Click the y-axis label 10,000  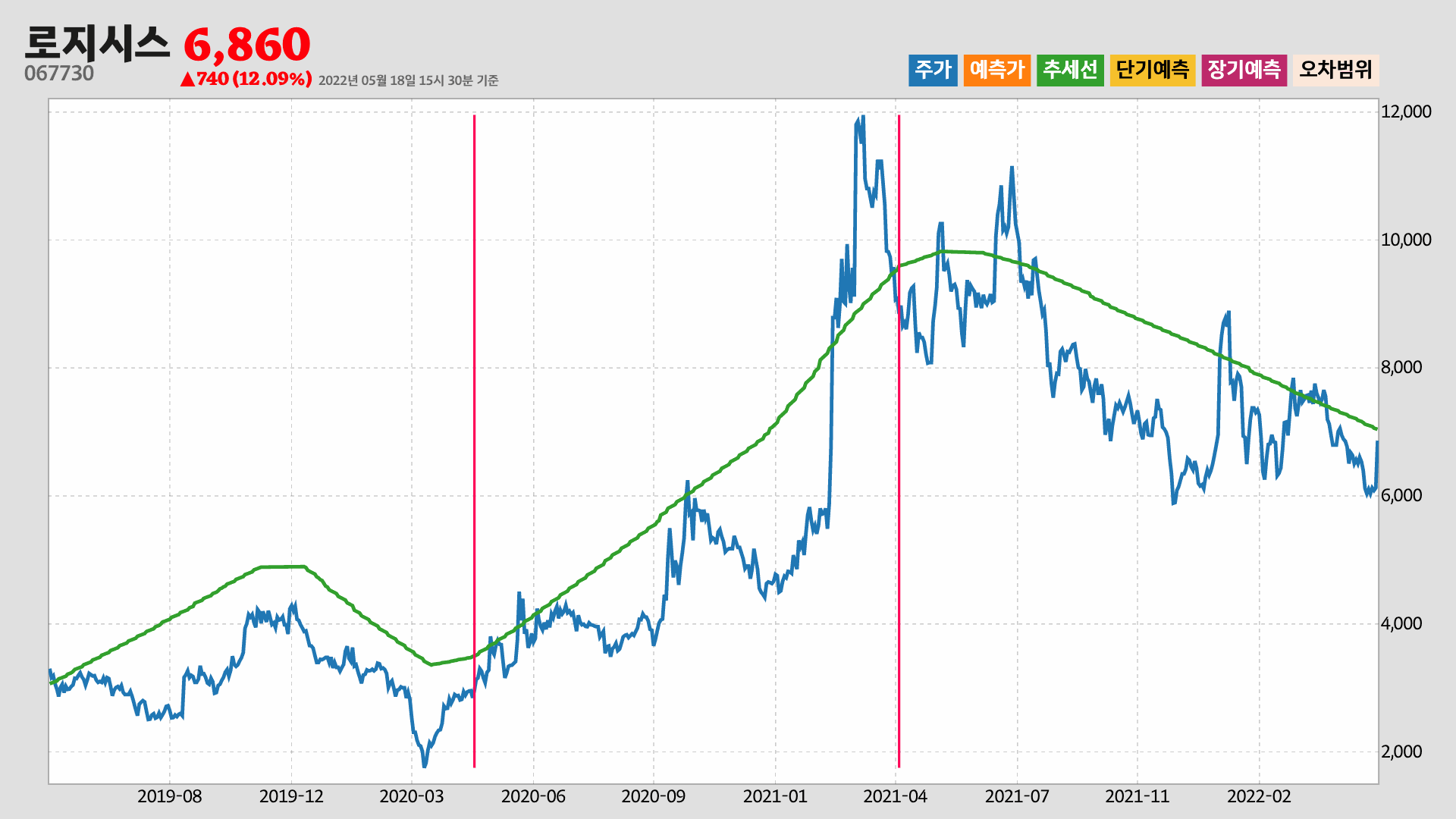[x=1406, y=240]
